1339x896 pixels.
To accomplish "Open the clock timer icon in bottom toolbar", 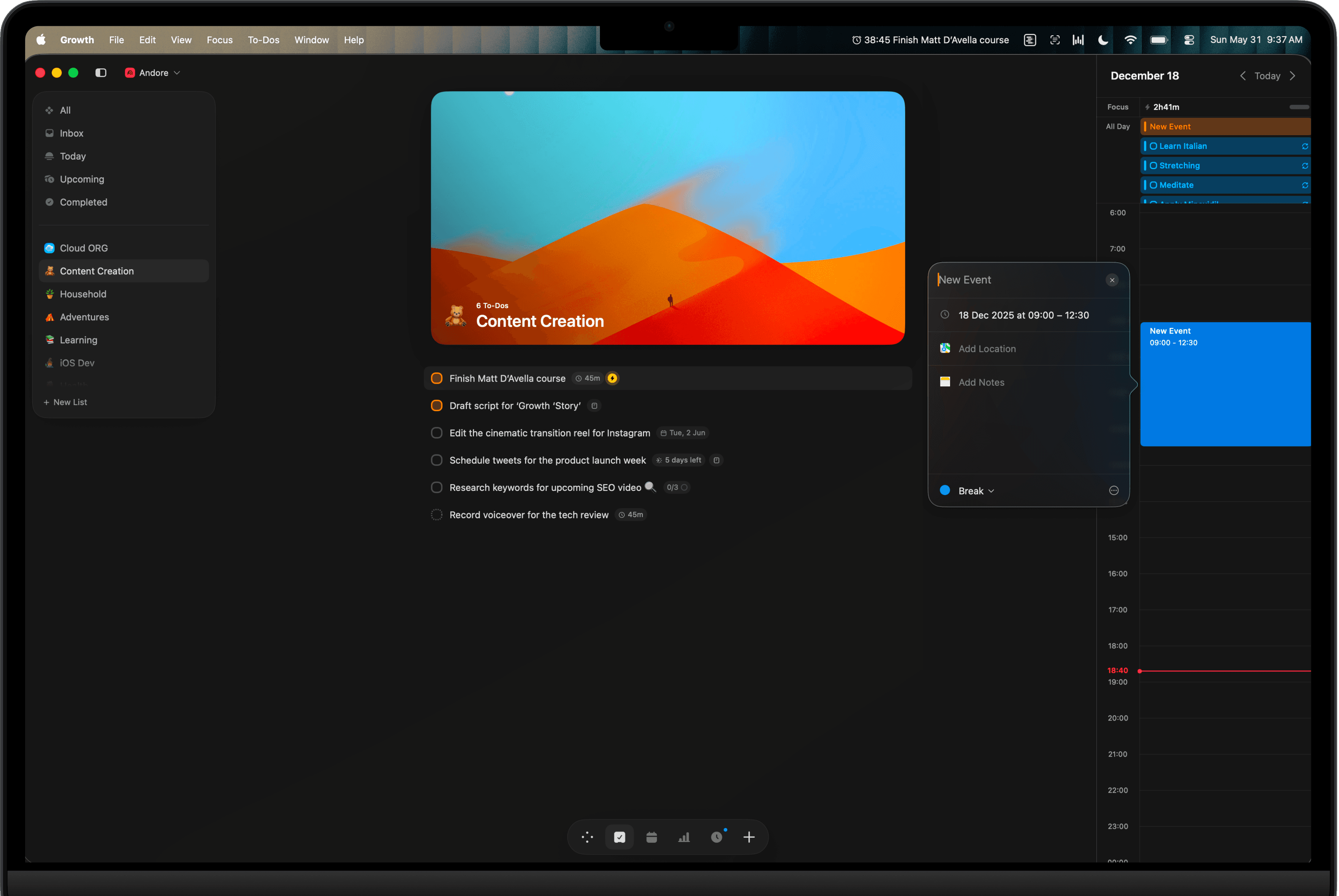I will (717, 837).
